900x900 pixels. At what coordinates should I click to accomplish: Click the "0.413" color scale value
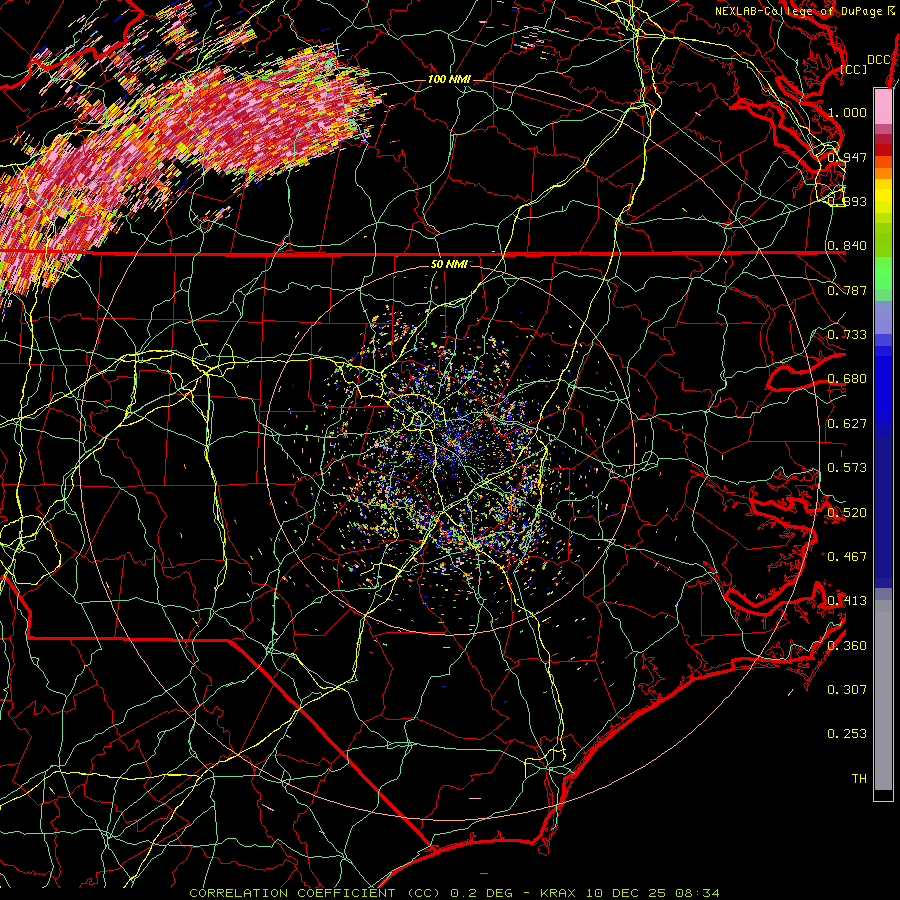[847, 601]
